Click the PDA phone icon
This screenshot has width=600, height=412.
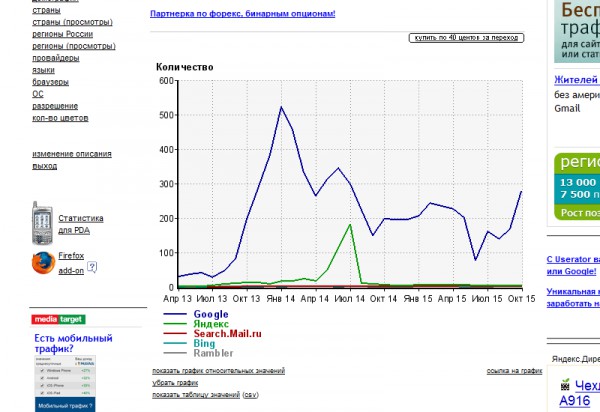[42, 223]
